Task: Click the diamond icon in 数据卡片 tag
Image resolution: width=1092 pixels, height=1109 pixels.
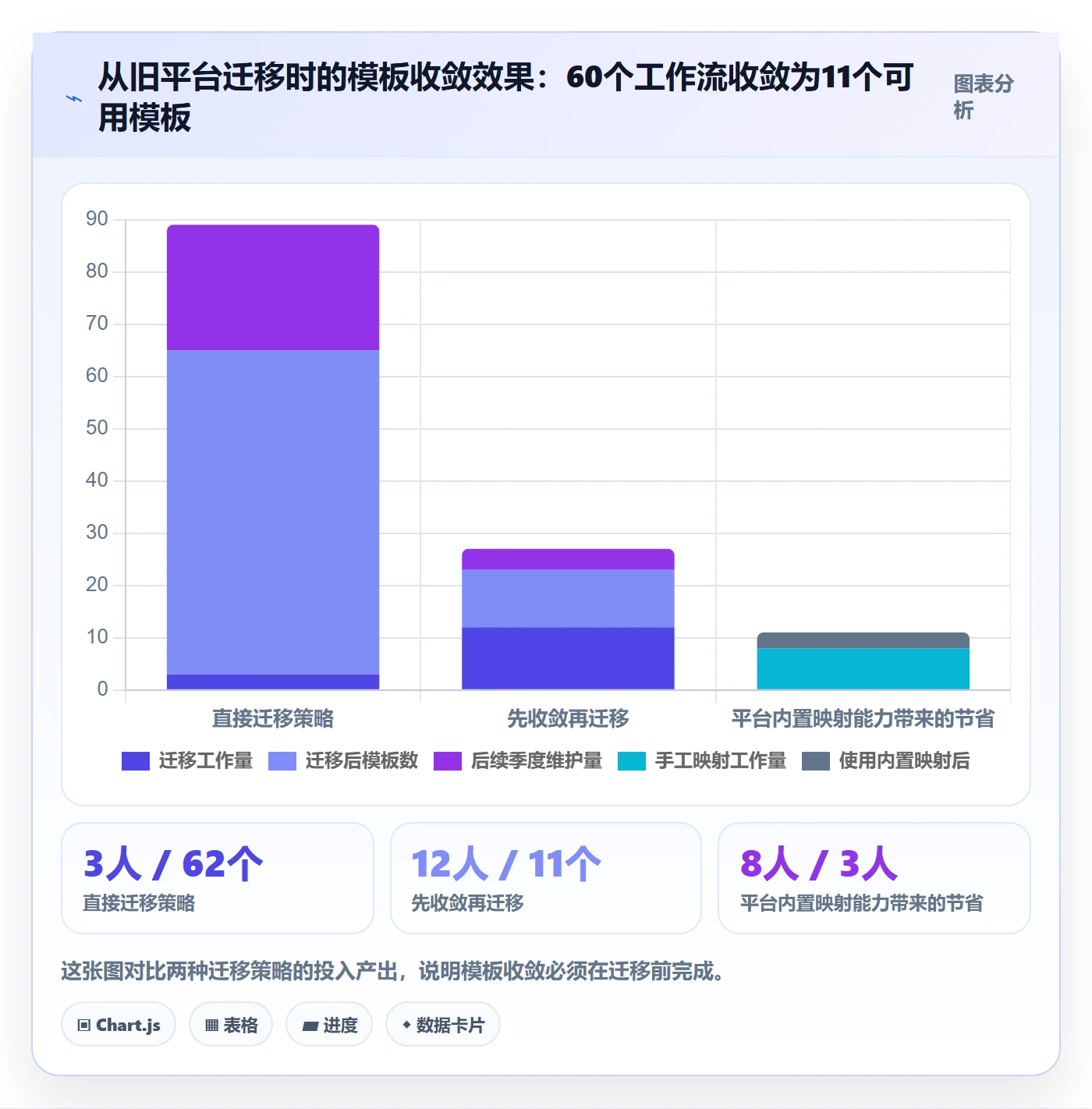Action: click(406, 1025)
